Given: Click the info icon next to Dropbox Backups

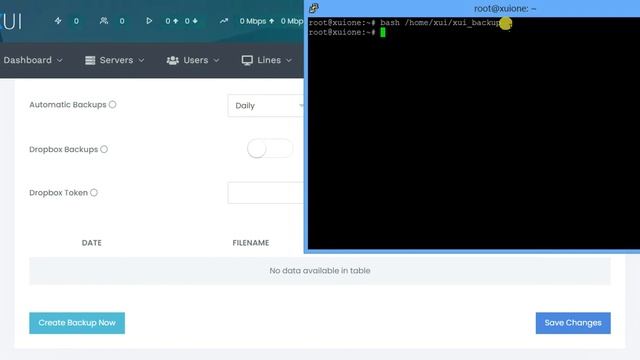Looking at the screenshot, I should (x=104, y=149).
